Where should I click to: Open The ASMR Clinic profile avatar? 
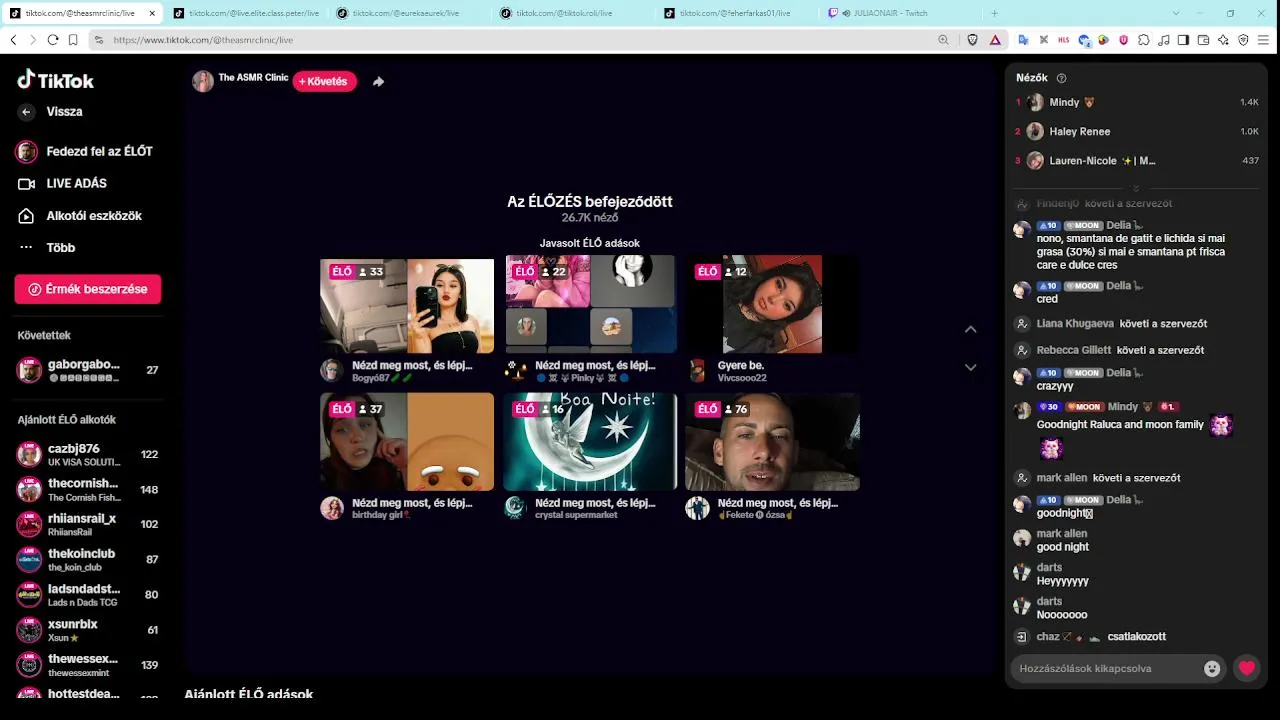pyautogui.click(x=203, y=82)
